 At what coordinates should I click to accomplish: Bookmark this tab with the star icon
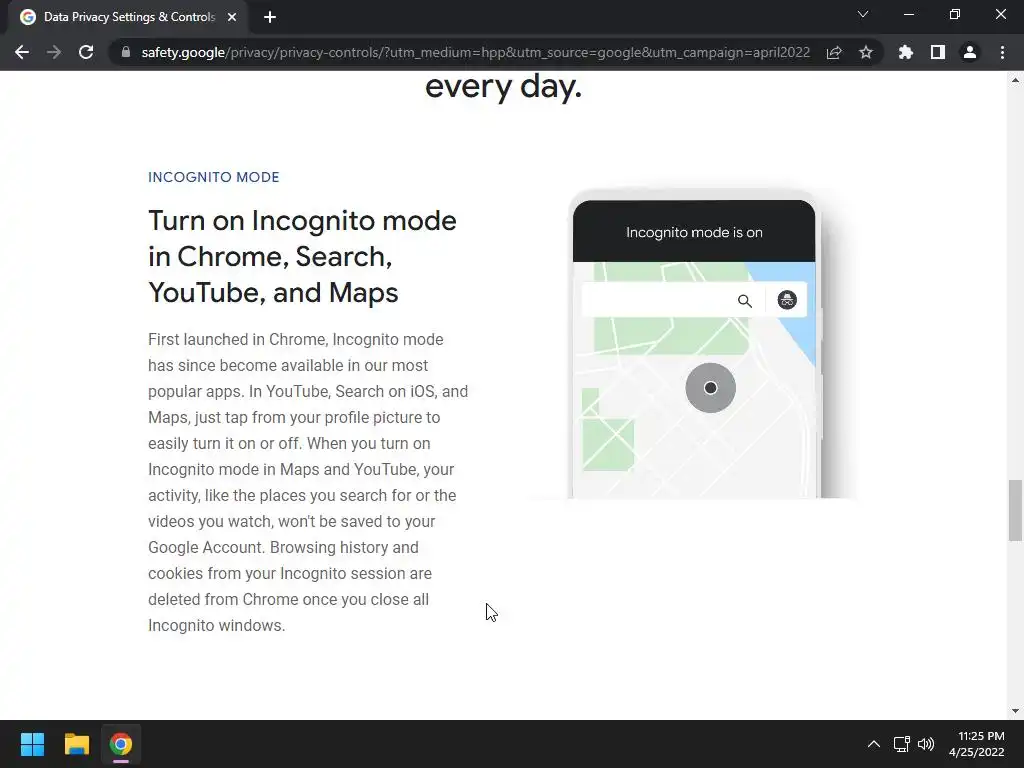pyautogui.click(x=866, y=52)
